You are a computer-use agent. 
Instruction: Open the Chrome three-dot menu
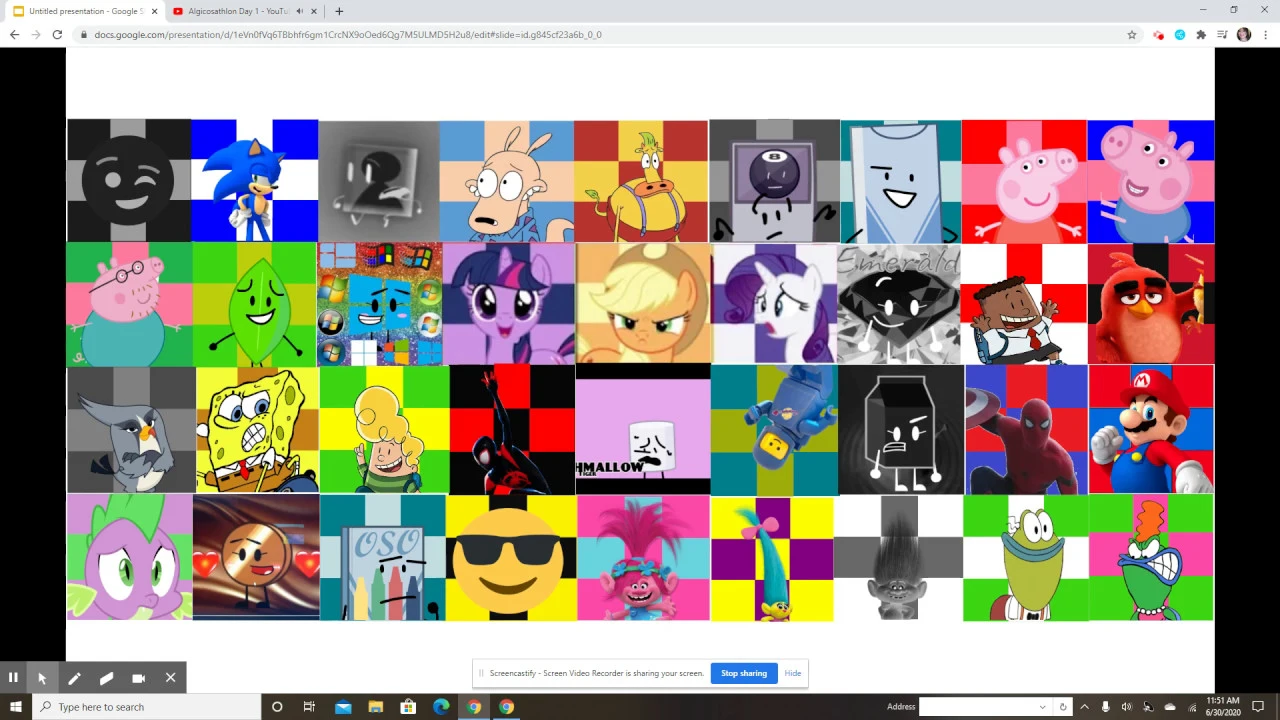(x=1265, y=34)
